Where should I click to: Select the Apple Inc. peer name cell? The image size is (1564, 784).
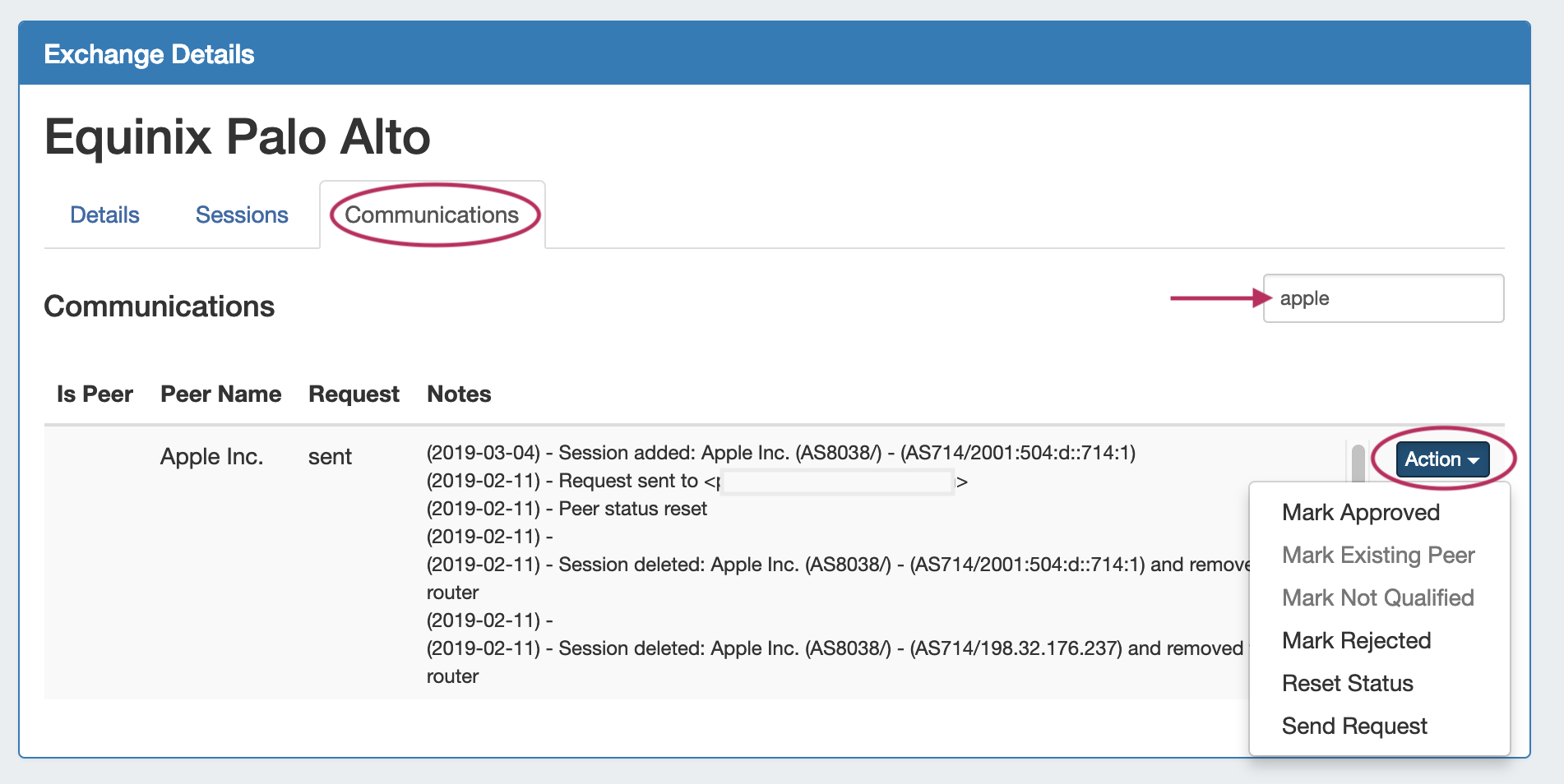click(211, 457)
